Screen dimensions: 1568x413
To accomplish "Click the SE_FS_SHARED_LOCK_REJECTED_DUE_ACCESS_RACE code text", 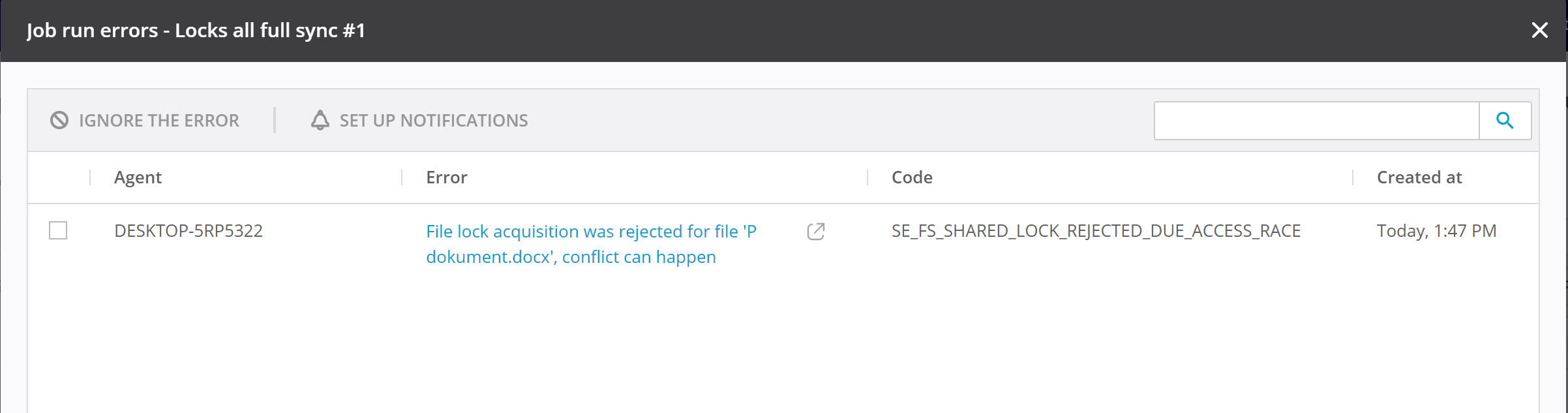I will pos(1096,231).
